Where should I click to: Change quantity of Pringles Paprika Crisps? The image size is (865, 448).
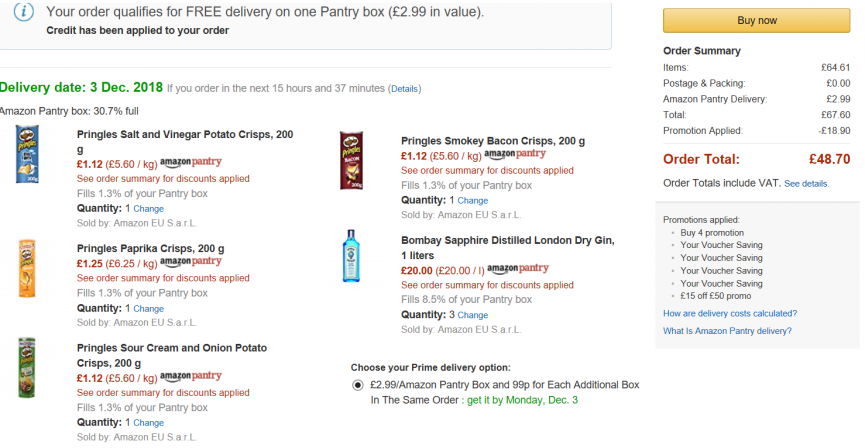pyautogui.click(x=148, y=309)
